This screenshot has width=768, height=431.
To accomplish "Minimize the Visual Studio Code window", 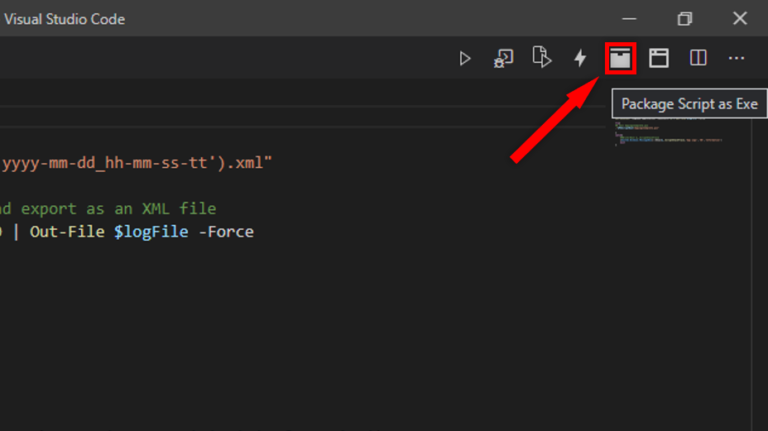I will coord(629,19).
